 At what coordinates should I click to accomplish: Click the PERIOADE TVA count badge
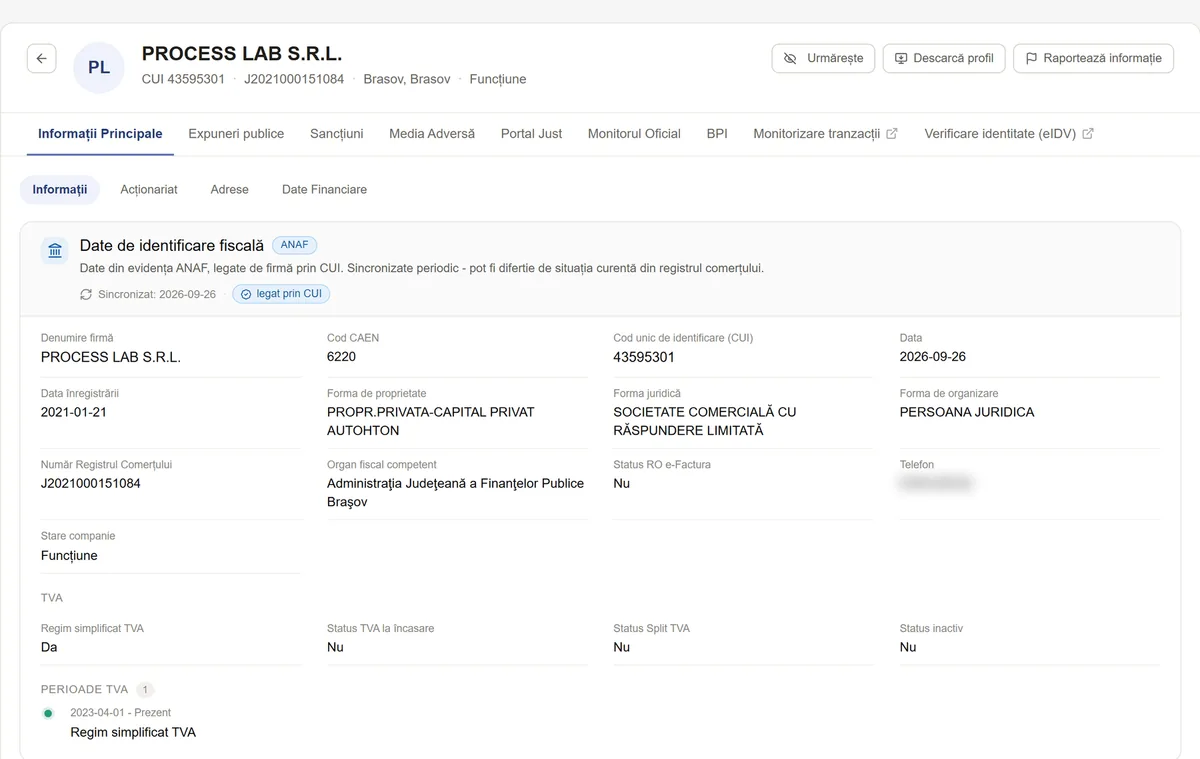145,689
